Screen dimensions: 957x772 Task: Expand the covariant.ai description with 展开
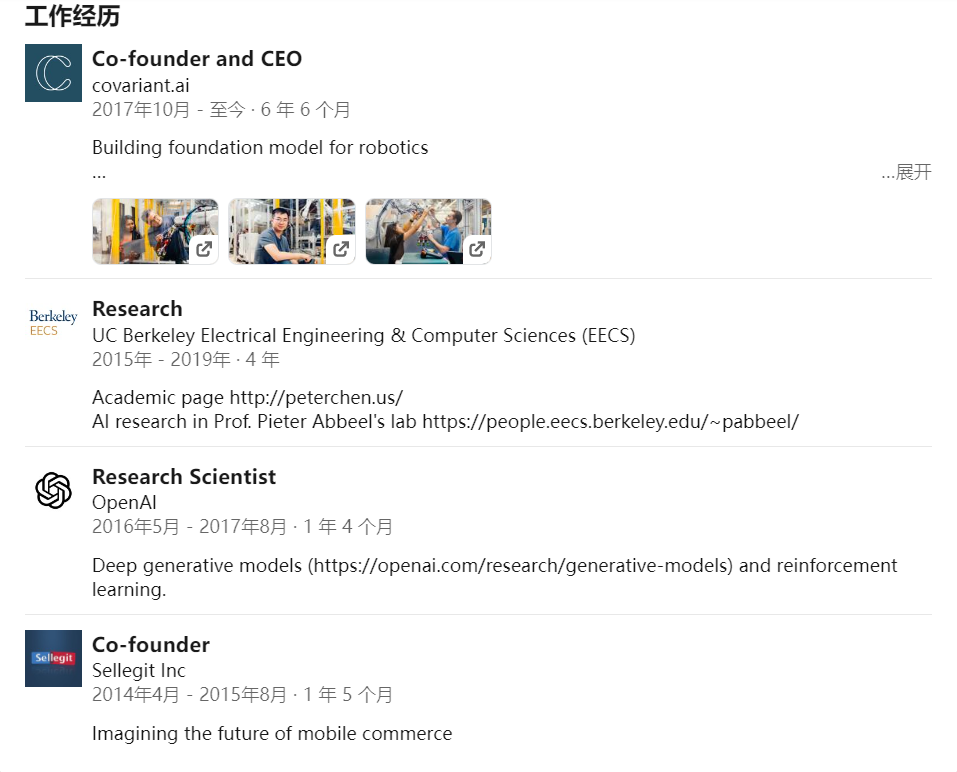point(907,172)
